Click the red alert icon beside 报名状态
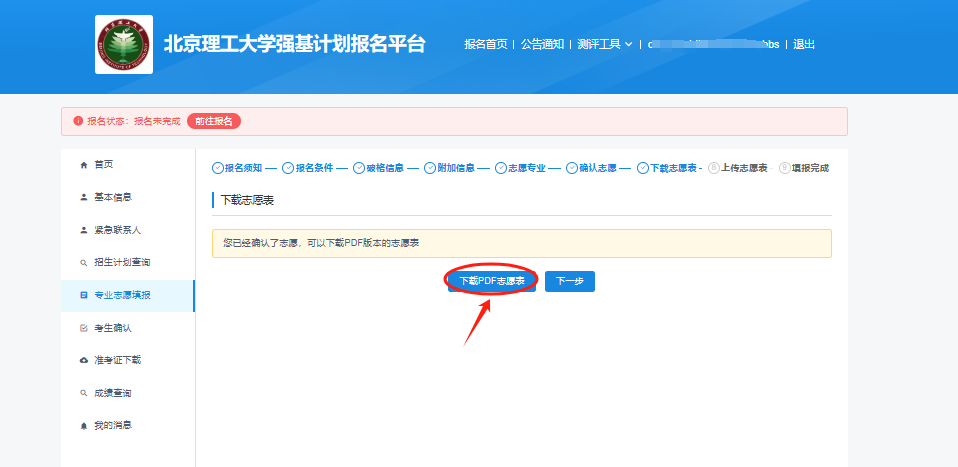 78,121
